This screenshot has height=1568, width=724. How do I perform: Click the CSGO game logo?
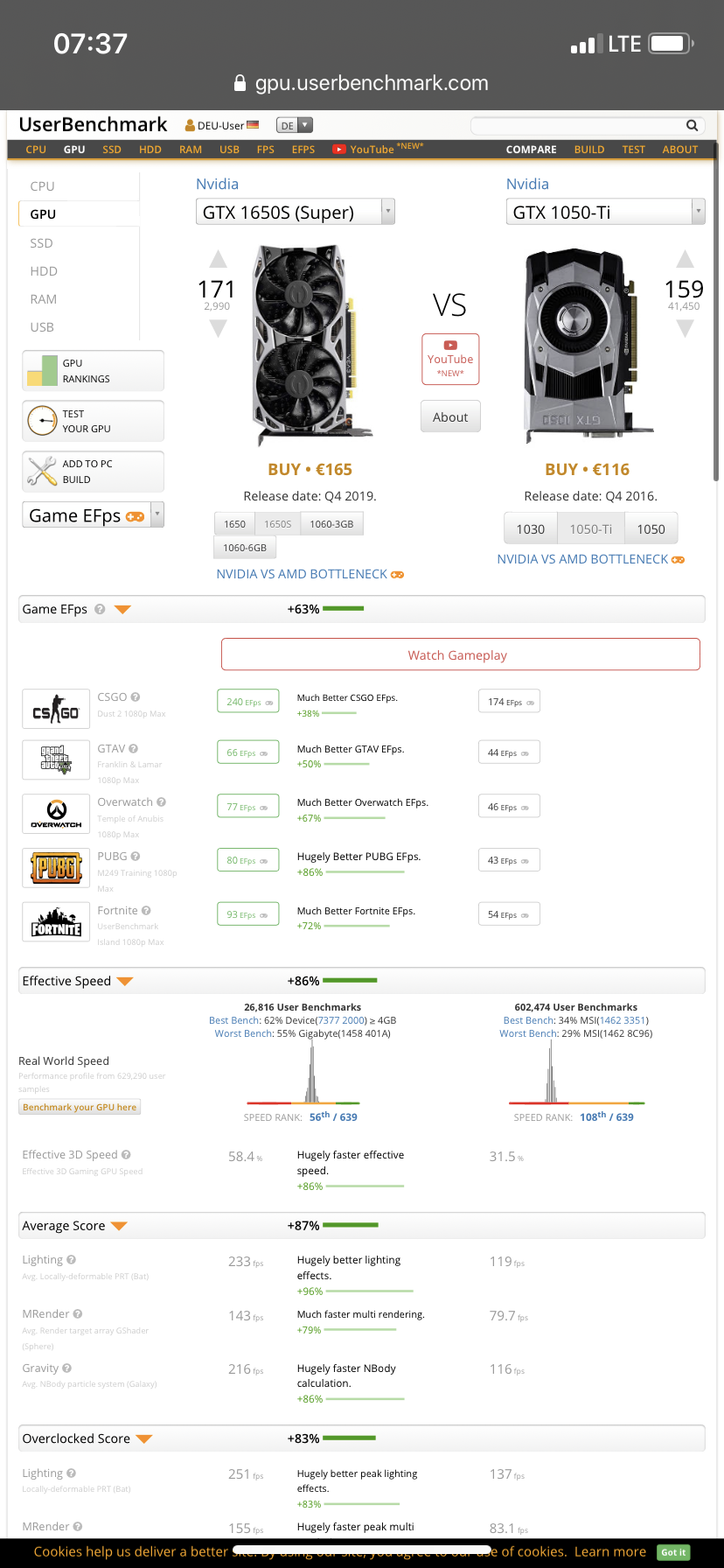pos(56,709)
